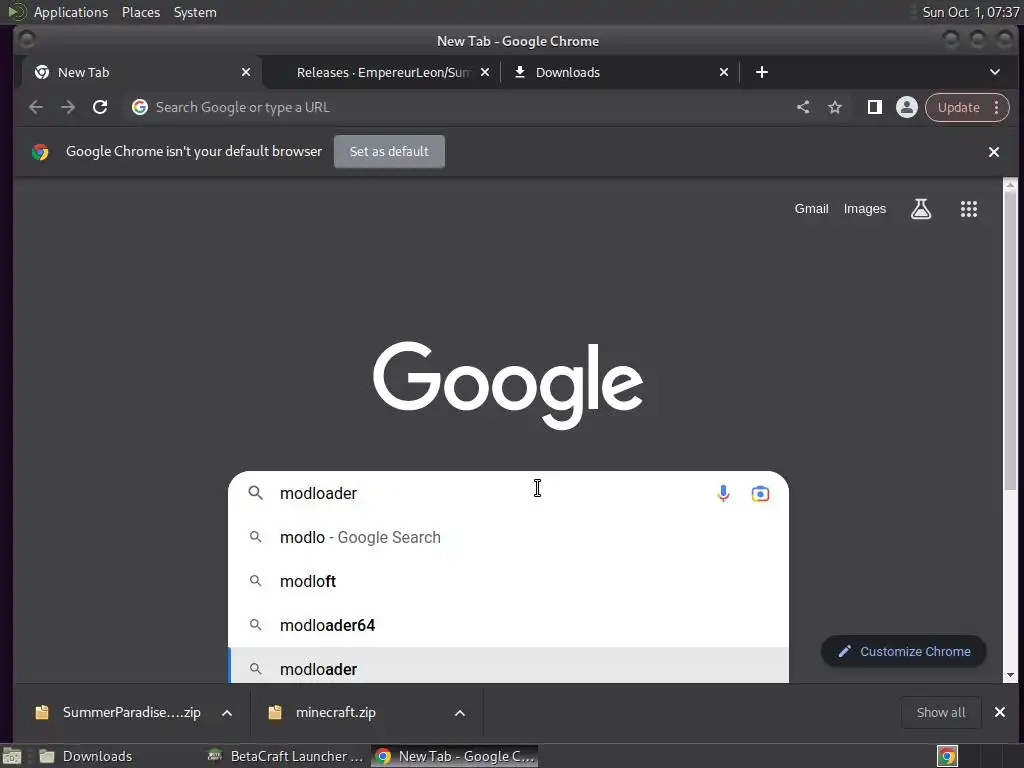Click the Chrome logo in the default browser bar

40,152
